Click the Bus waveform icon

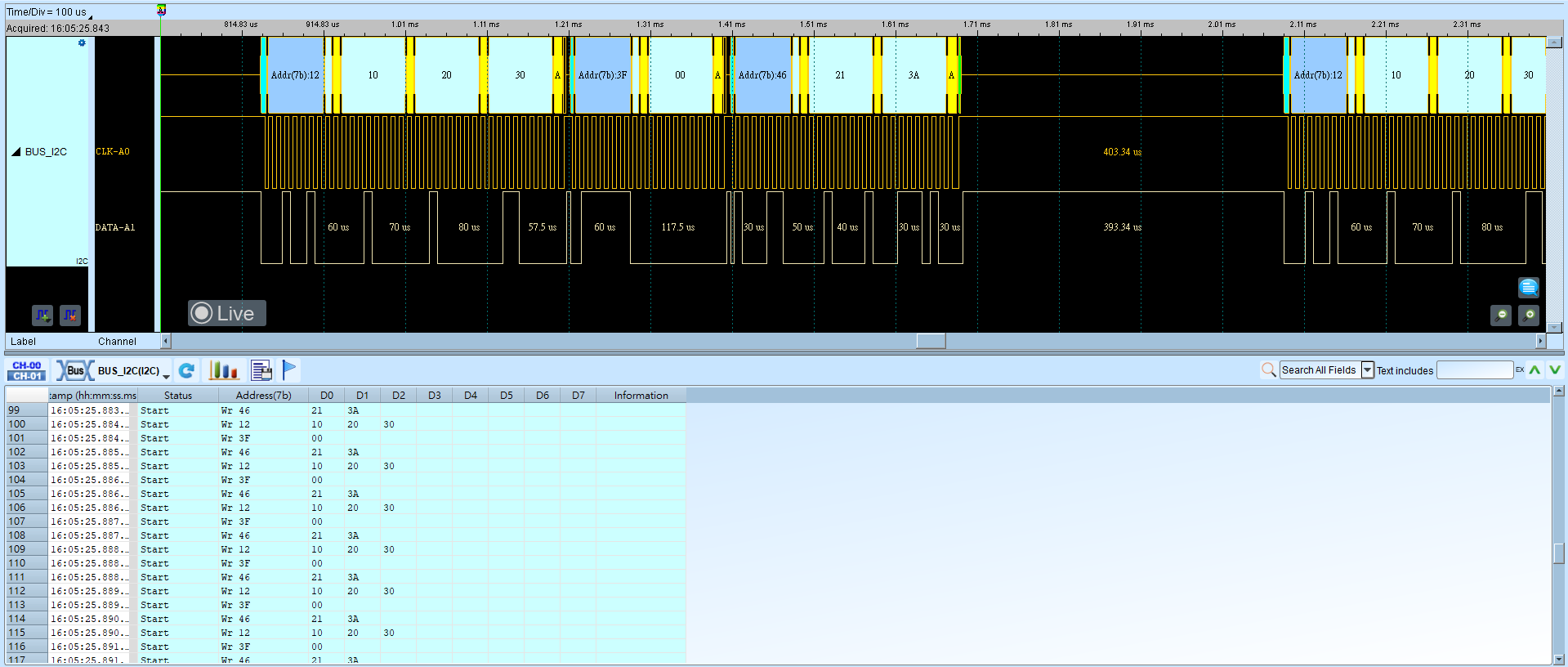[74, 371]
